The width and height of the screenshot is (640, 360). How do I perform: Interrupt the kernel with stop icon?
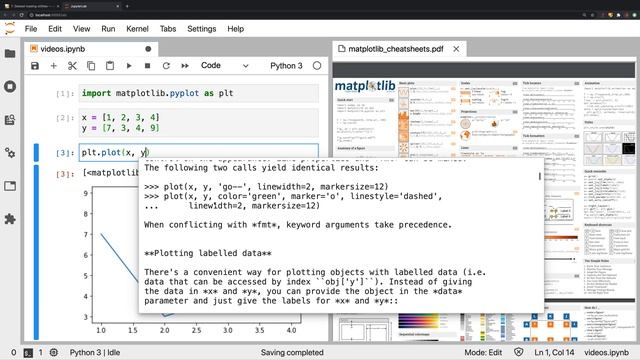[147, 66]
